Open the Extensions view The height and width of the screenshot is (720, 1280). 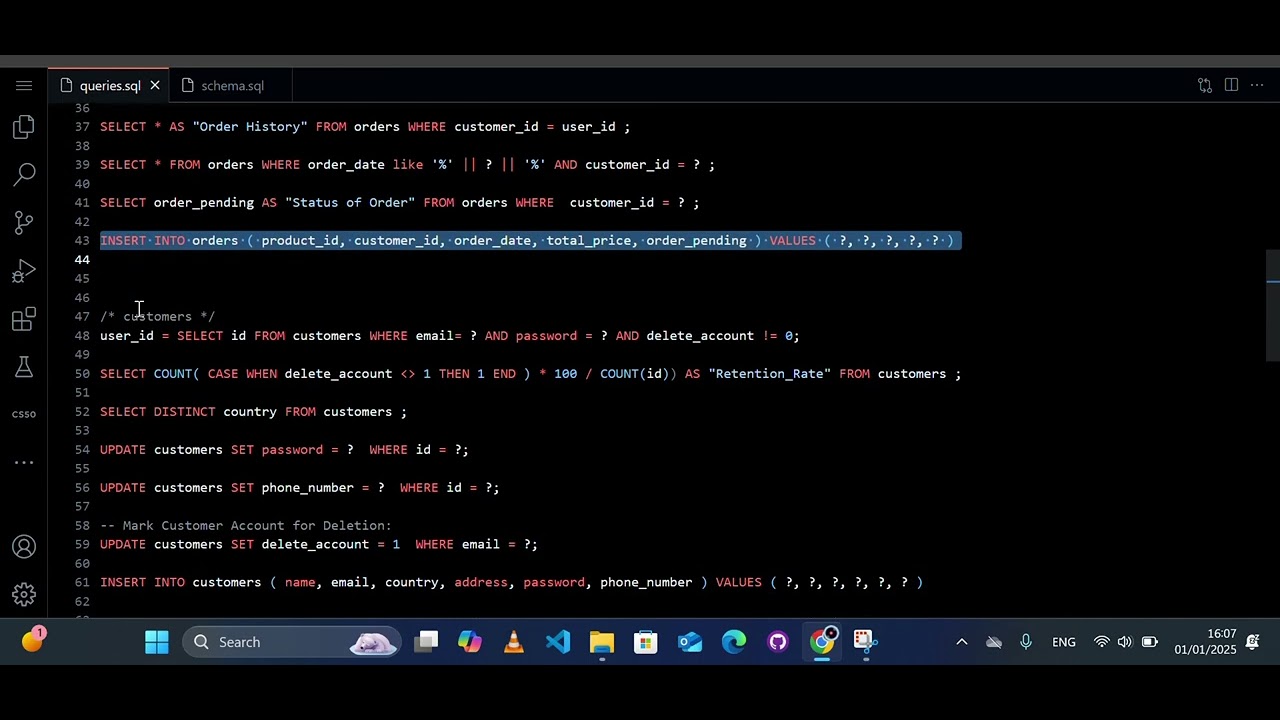coord(24,320)
